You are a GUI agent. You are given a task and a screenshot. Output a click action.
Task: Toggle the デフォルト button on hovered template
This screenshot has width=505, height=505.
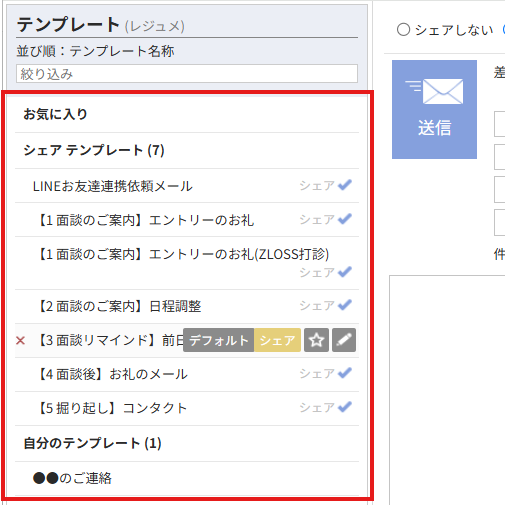219,340
